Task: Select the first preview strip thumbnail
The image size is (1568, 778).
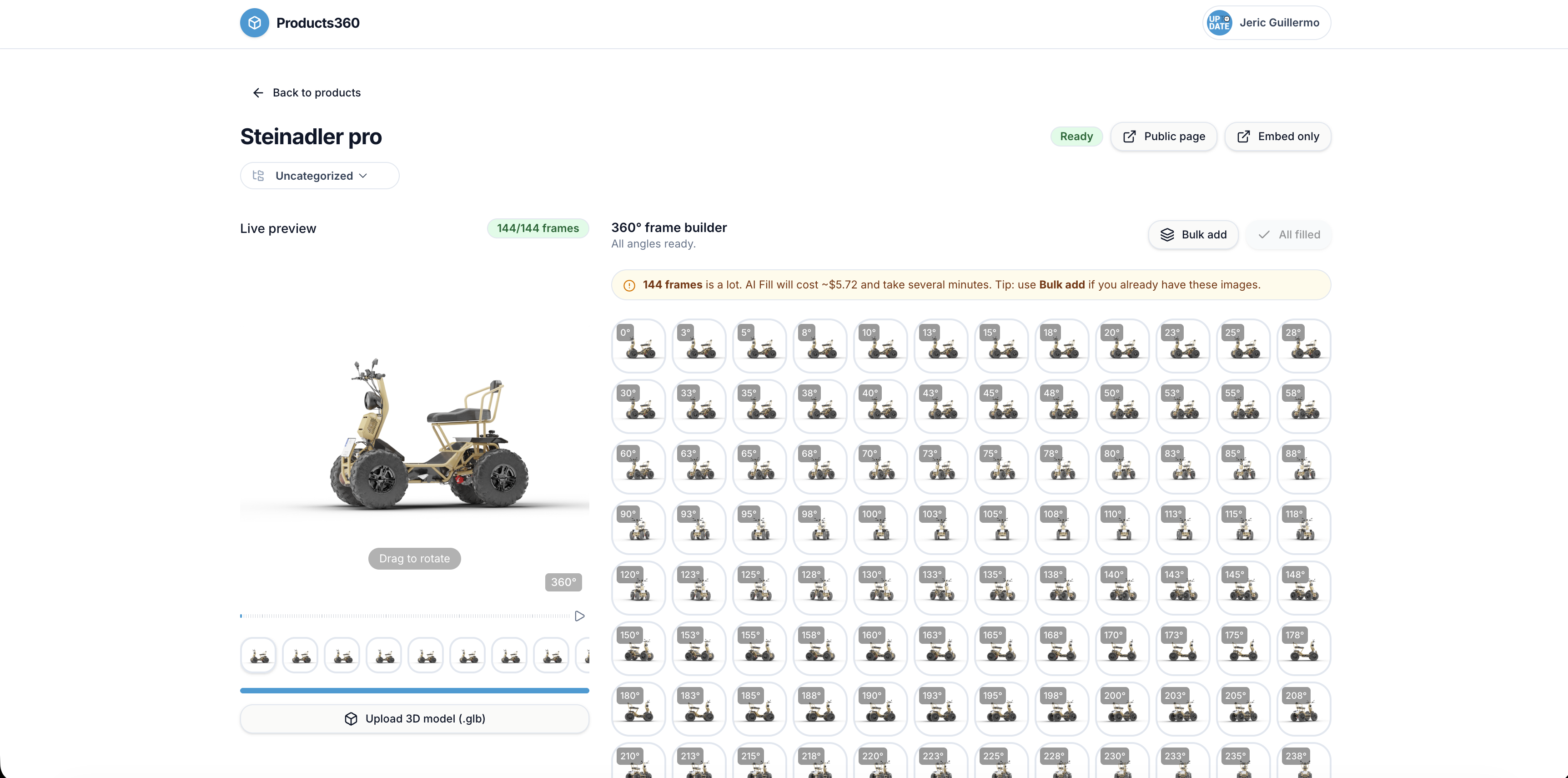Action: coord(258,655)
